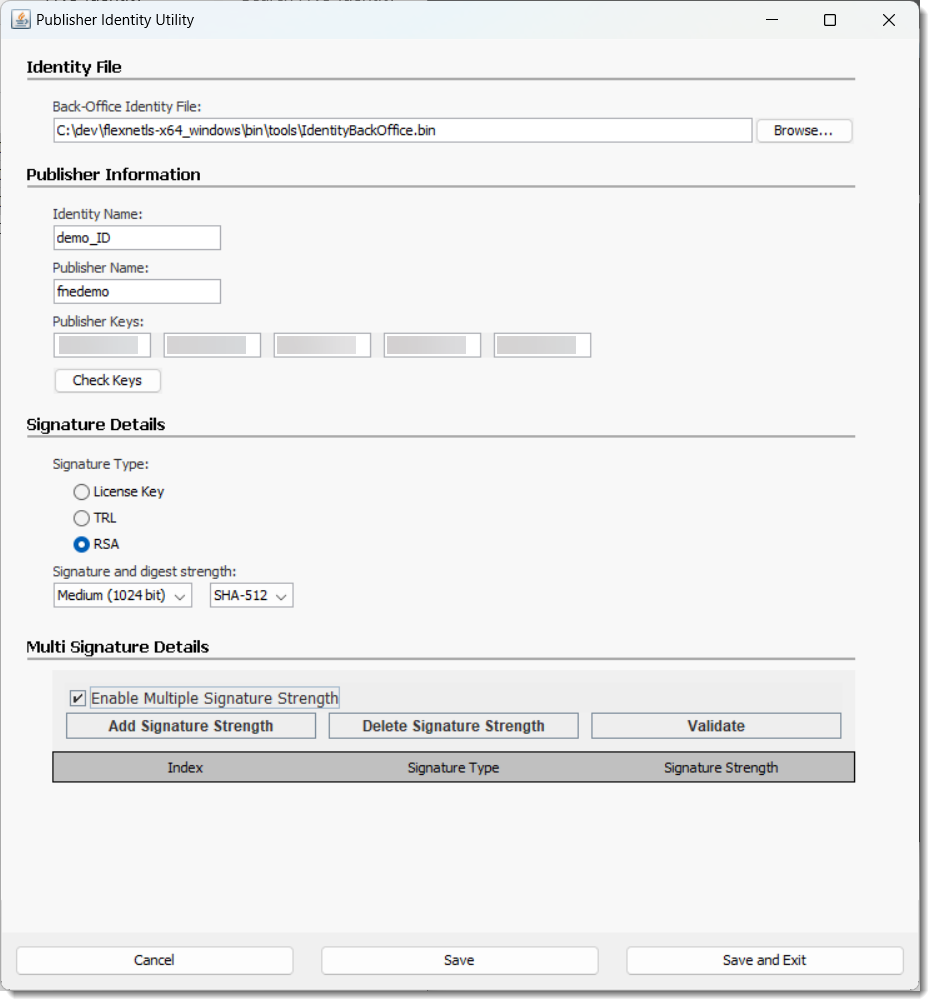Select the RSA radio button
Image resolution: width=935 pixels, height=1006 pixels.
[82, 545]
